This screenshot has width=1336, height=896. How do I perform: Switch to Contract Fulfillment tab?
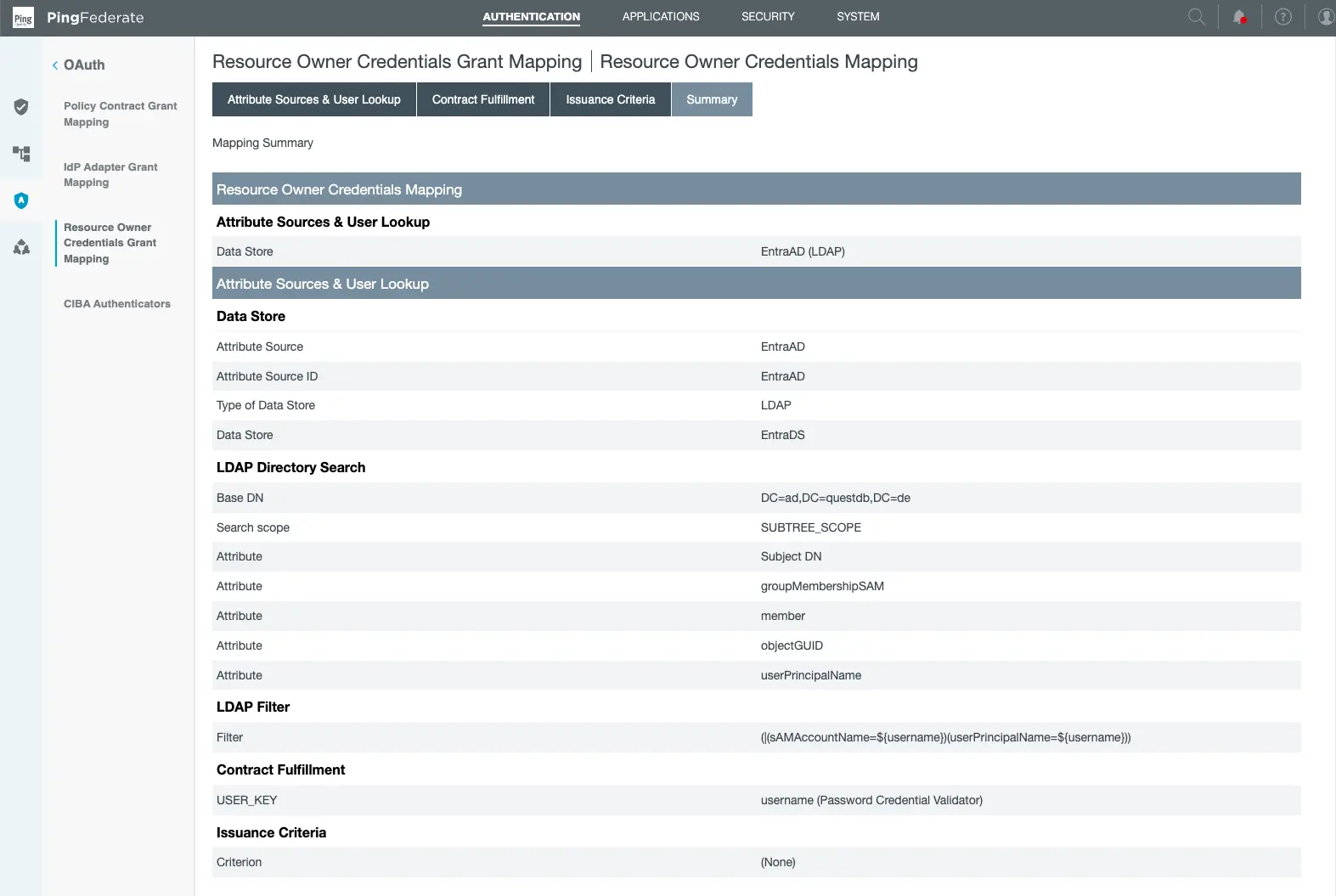tap(483, 99)
